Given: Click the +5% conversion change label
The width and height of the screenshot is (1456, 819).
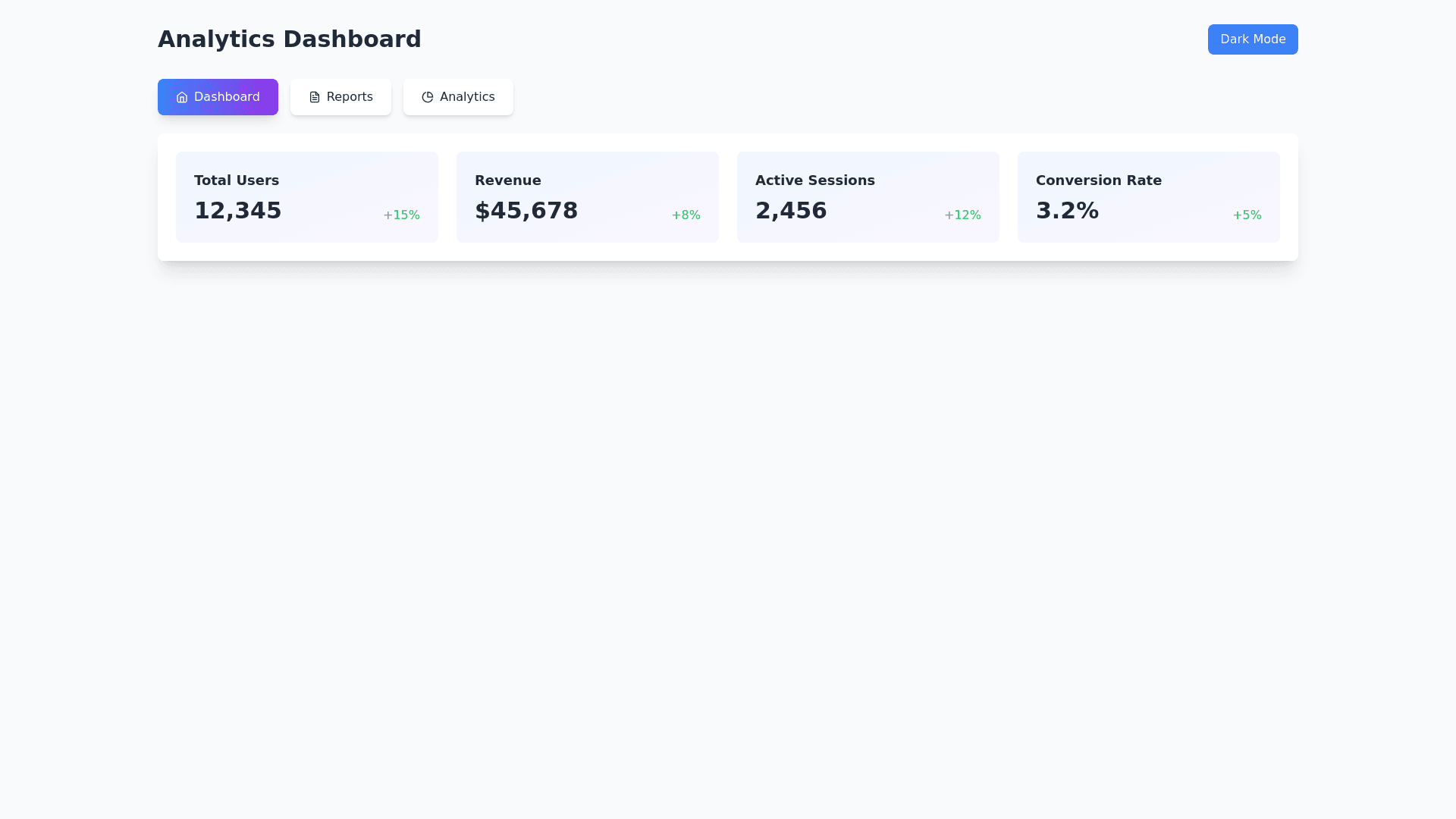Looking at the screenshot, I should tap(1247, 215).
